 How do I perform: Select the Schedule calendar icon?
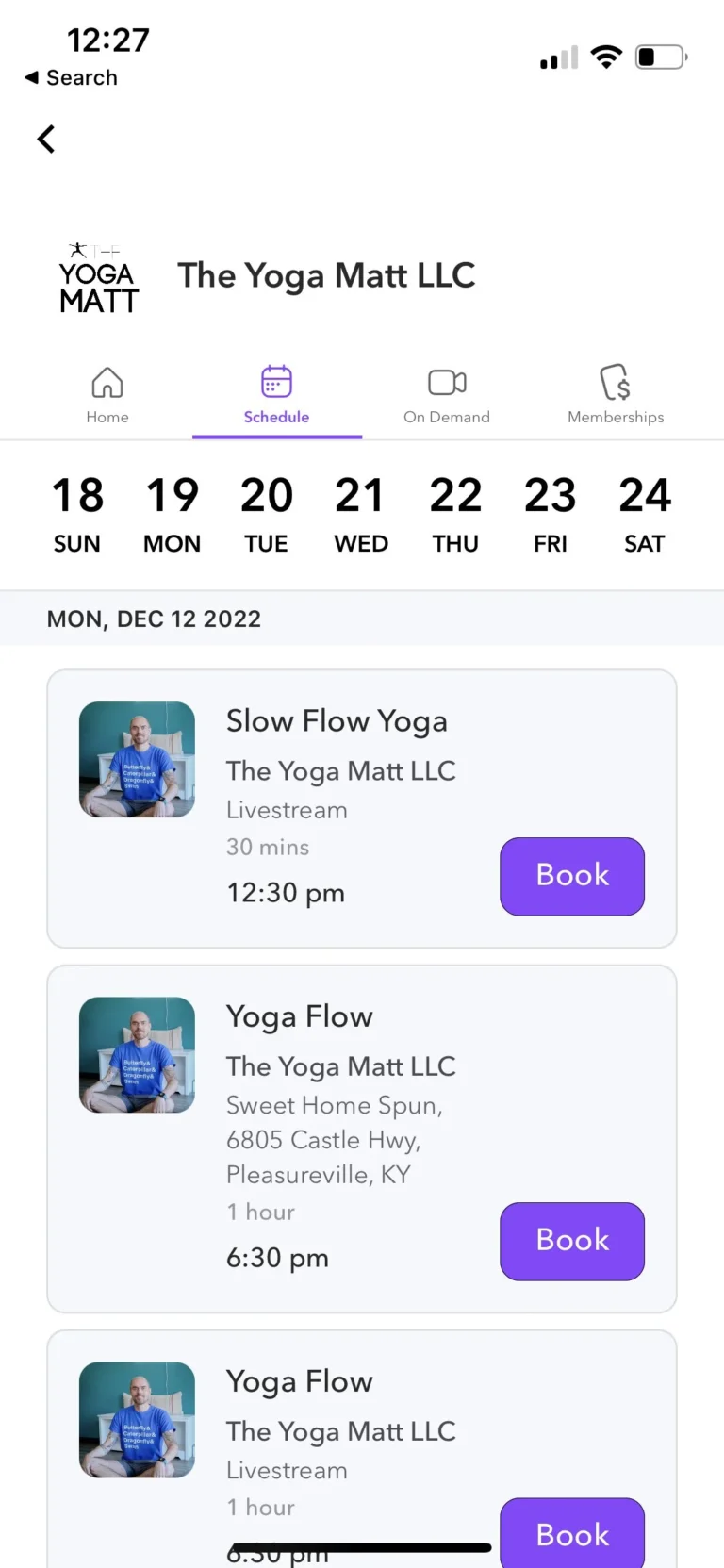click(276, 382)
